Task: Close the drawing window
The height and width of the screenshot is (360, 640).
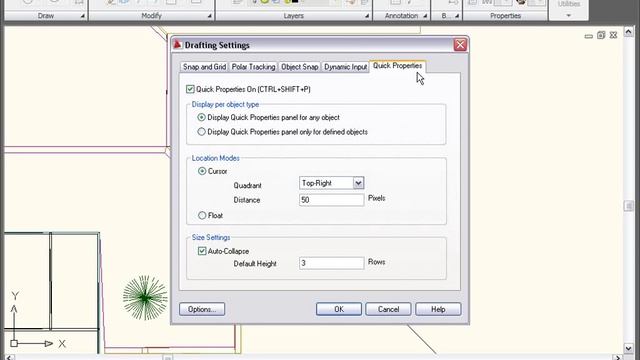Action: point(613,36)
